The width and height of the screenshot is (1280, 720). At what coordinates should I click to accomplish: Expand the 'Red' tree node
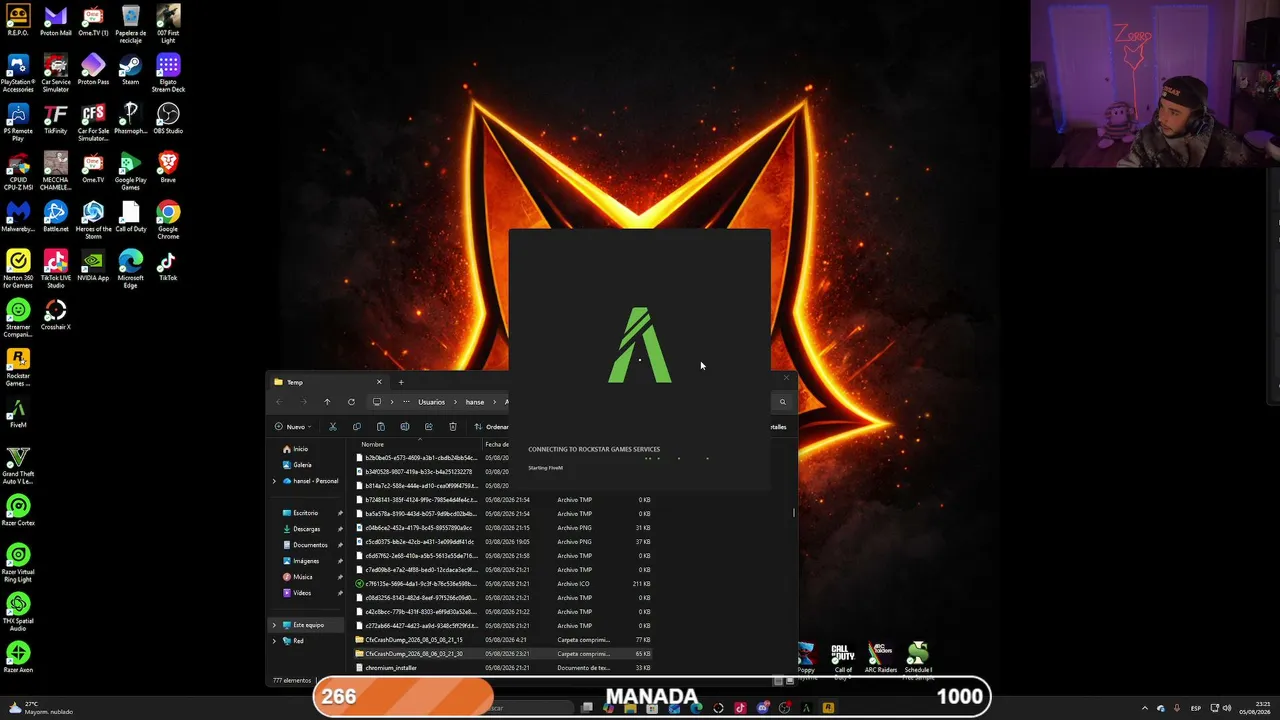pyautogui.click(x=274, y=641)
